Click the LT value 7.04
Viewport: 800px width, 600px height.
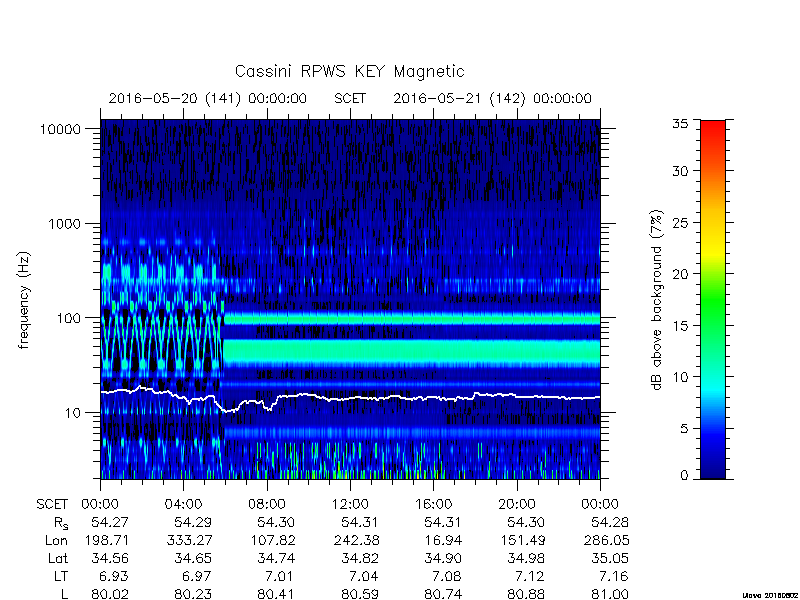364,576
